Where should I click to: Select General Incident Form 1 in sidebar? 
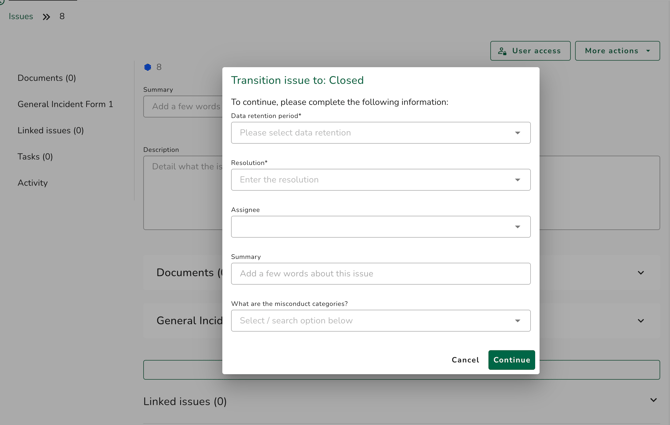(x=65, y=104)
